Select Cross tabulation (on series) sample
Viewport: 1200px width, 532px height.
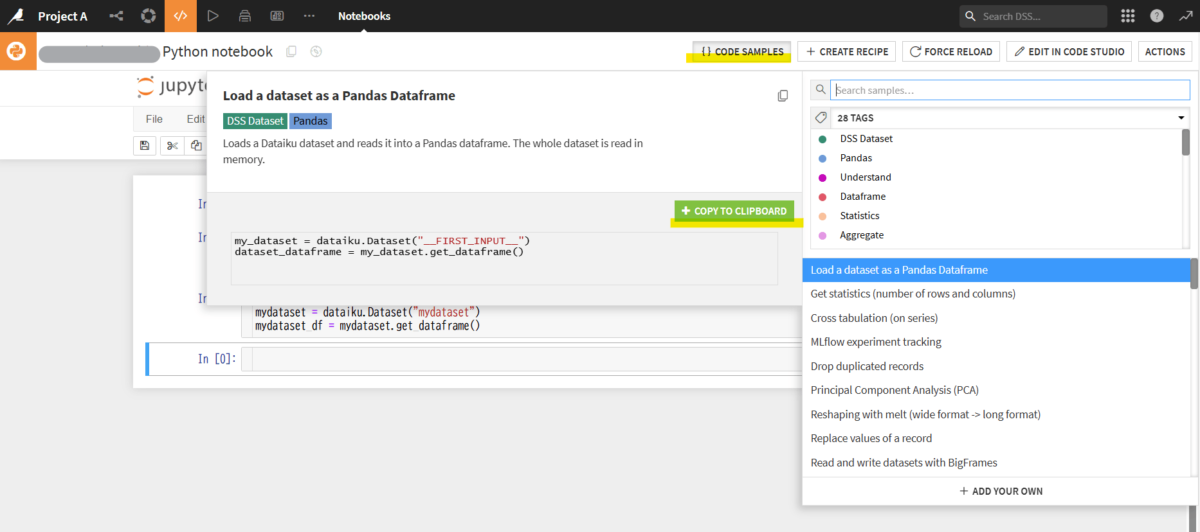[997, 318]
